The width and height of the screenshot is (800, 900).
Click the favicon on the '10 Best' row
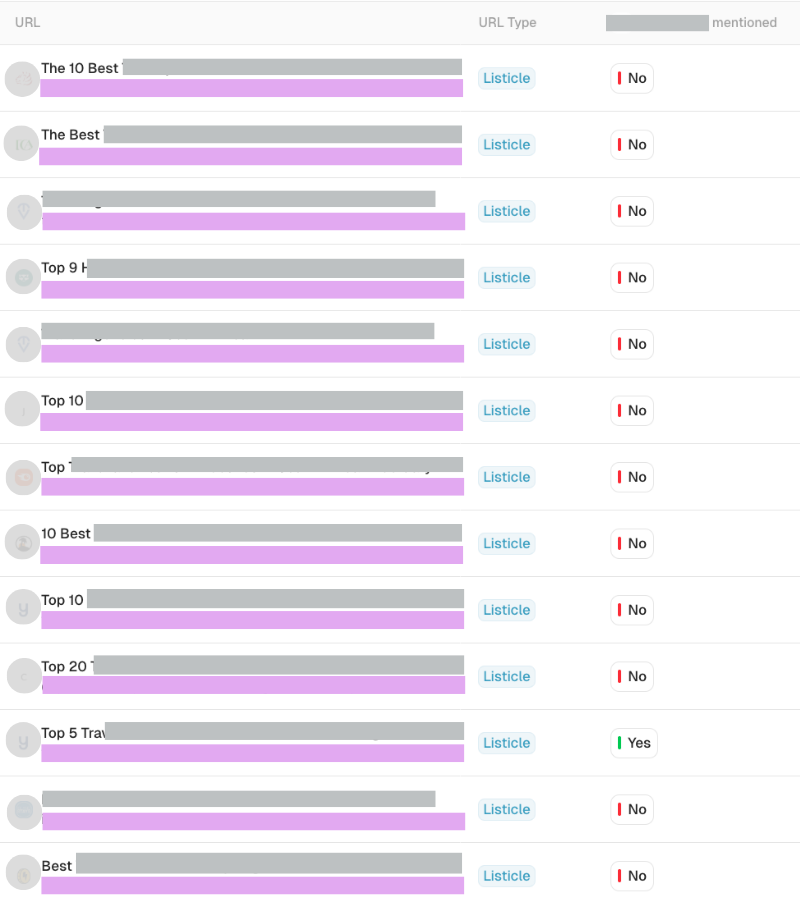[x=22, y=541]
